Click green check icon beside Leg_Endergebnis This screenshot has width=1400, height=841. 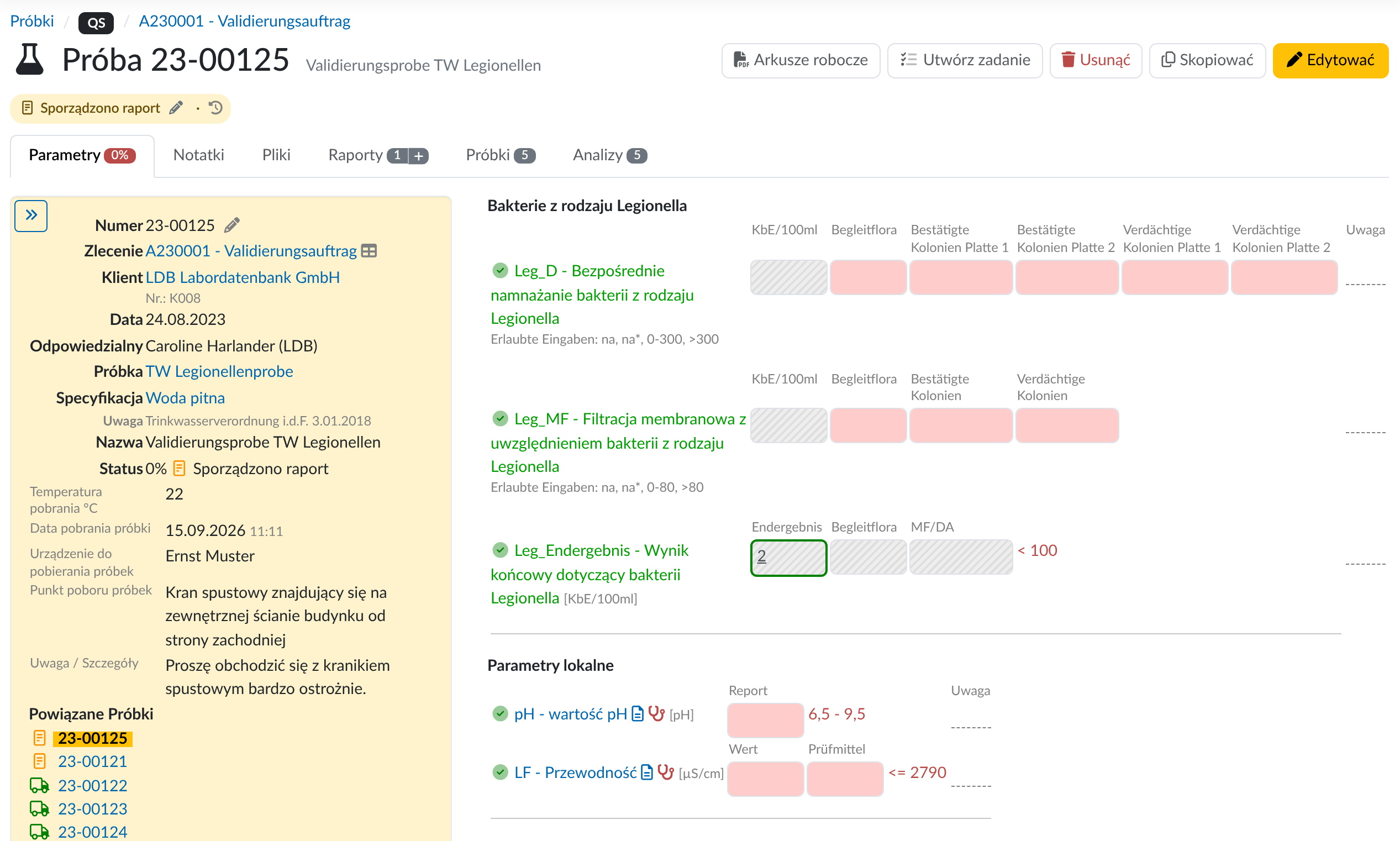[499, 550]
